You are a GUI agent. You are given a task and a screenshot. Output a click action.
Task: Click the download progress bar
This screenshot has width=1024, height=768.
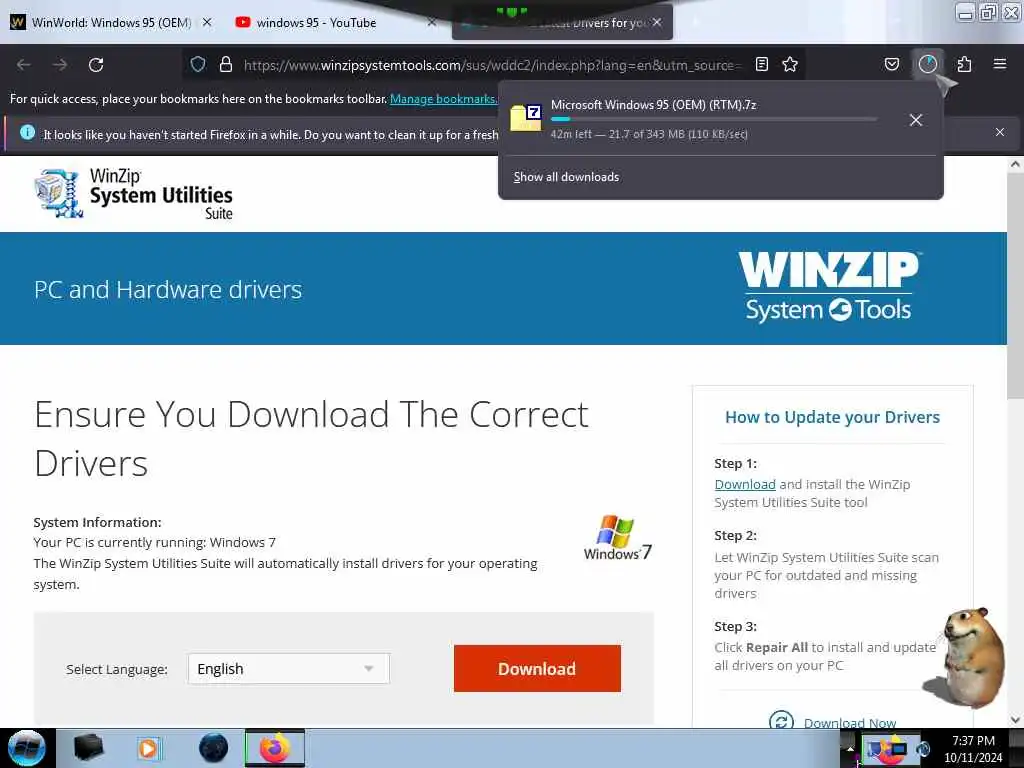click(x=714, y=120)
